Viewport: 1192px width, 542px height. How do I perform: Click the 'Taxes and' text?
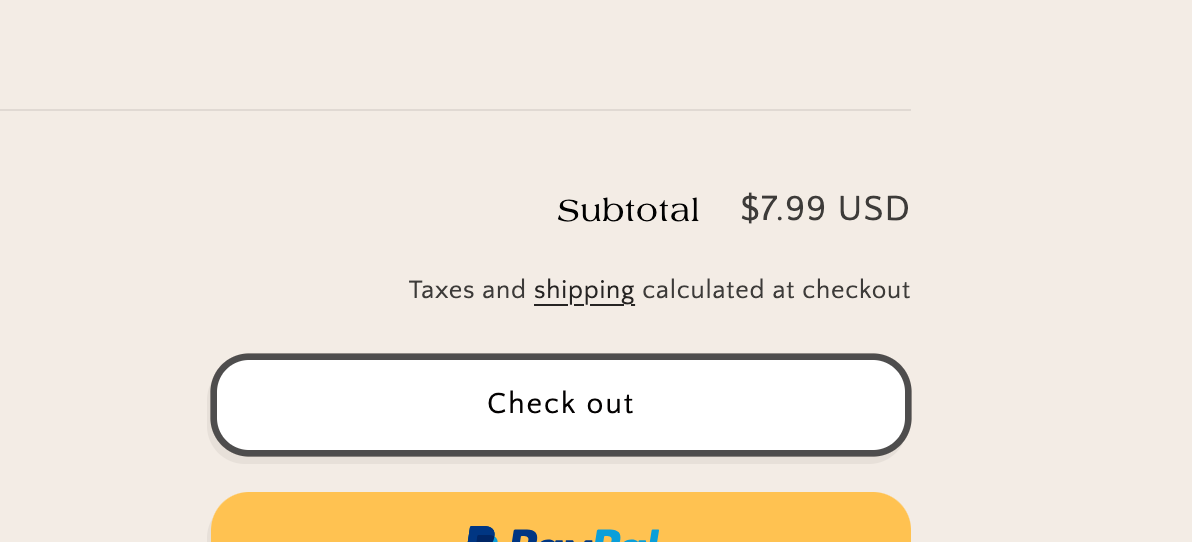point(467,291)
